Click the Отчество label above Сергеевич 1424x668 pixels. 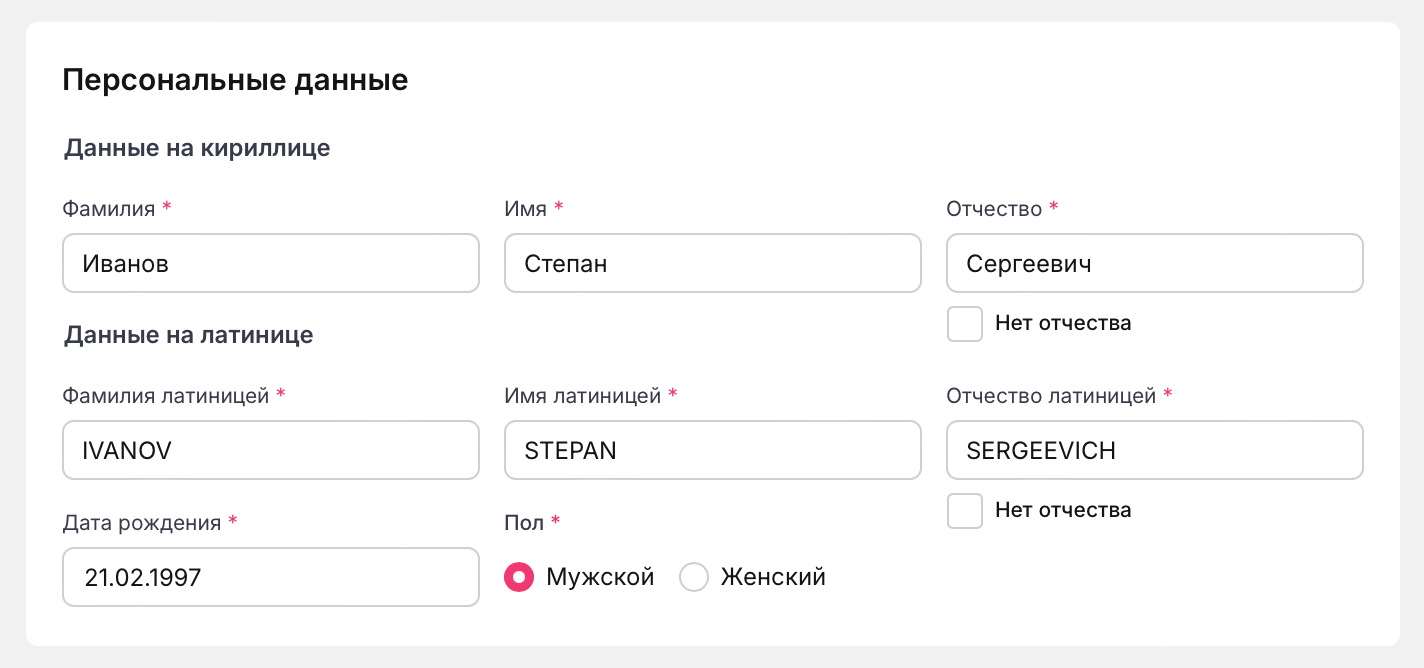click(x=994, y=209)
